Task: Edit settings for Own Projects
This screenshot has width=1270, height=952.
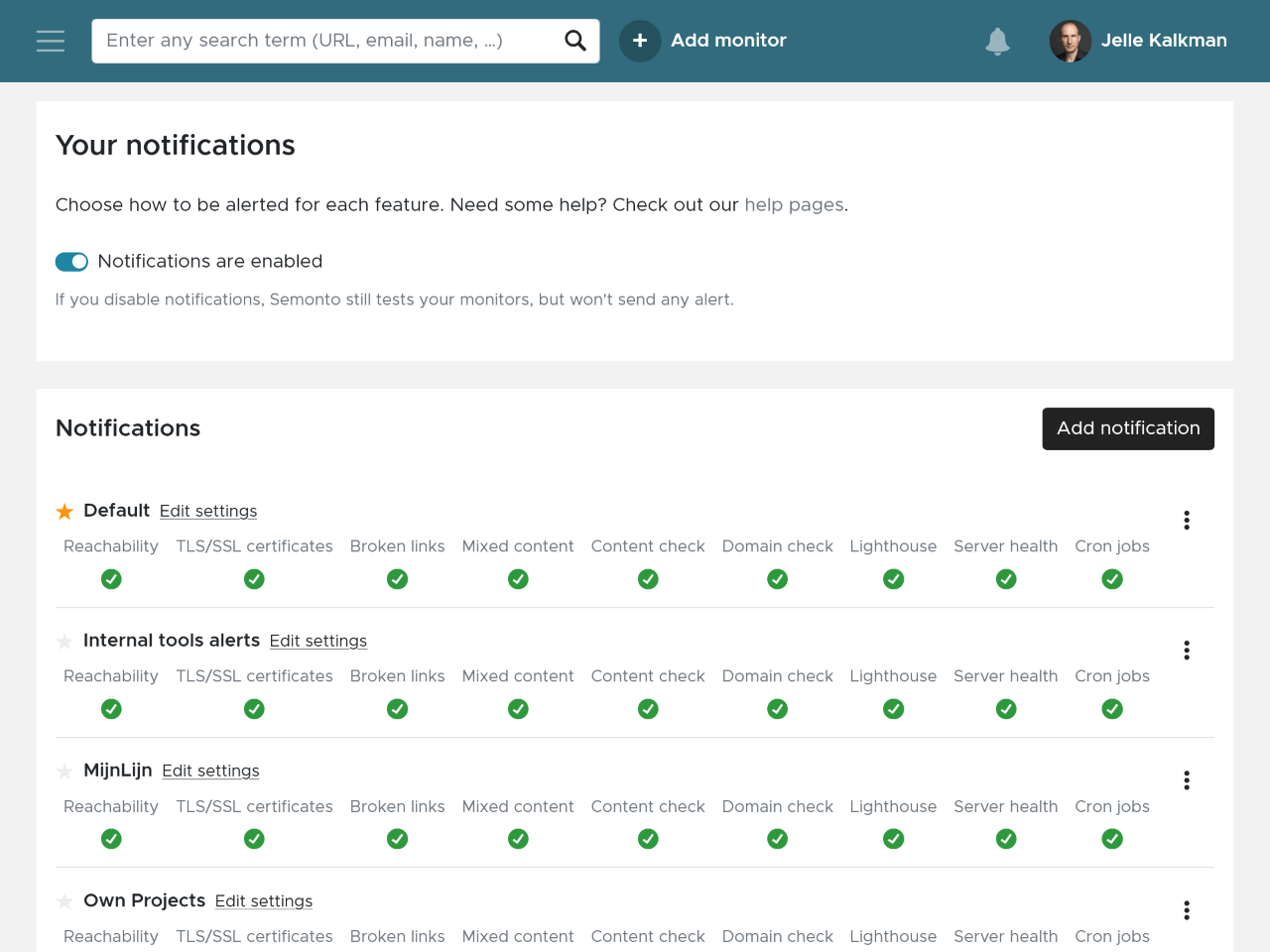Action: [264, 901]
